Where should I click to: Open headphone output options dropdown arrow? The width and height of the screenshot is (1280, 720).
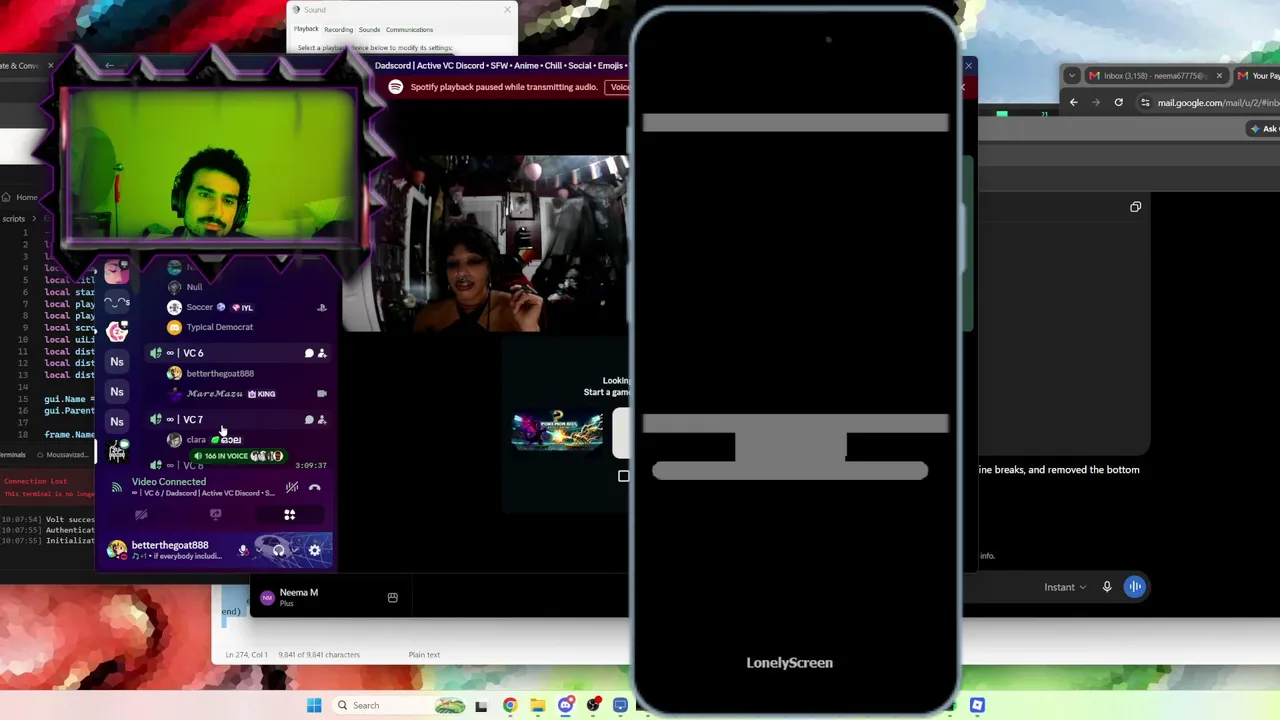tap(294, 549)
